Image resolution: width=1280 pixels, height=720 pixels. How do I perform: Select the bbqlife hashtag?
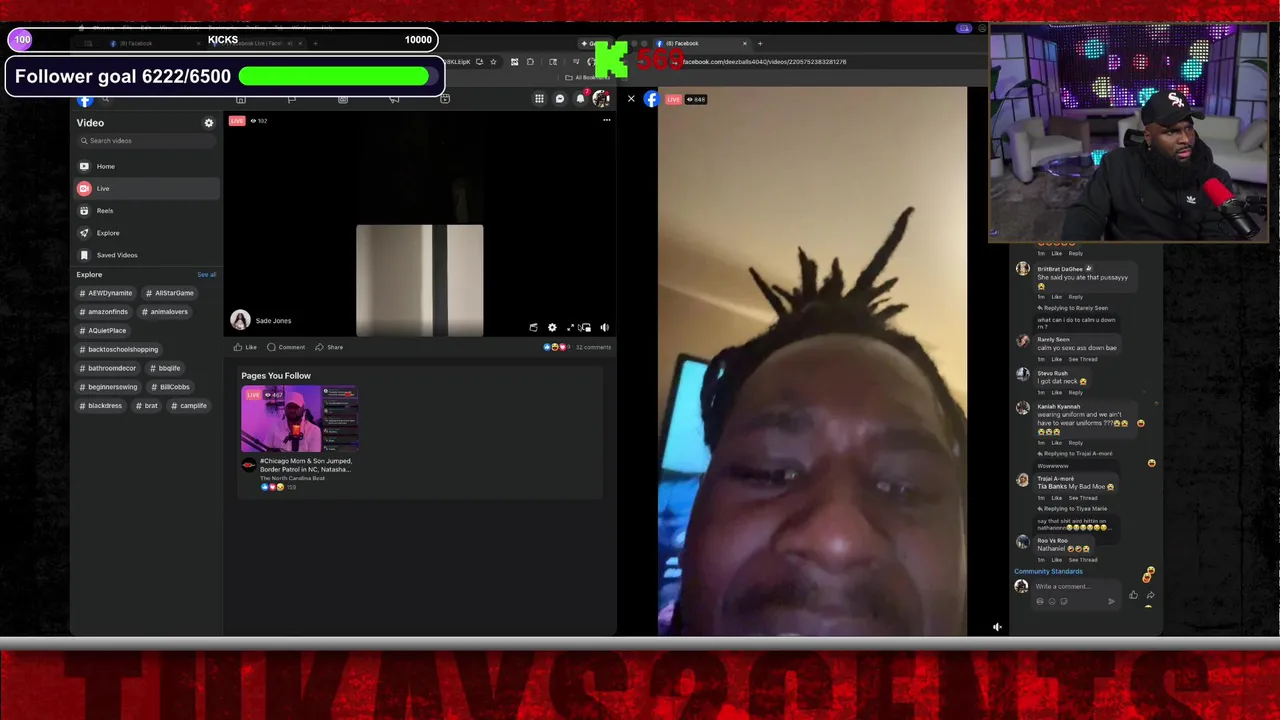[x=165, y=368]
